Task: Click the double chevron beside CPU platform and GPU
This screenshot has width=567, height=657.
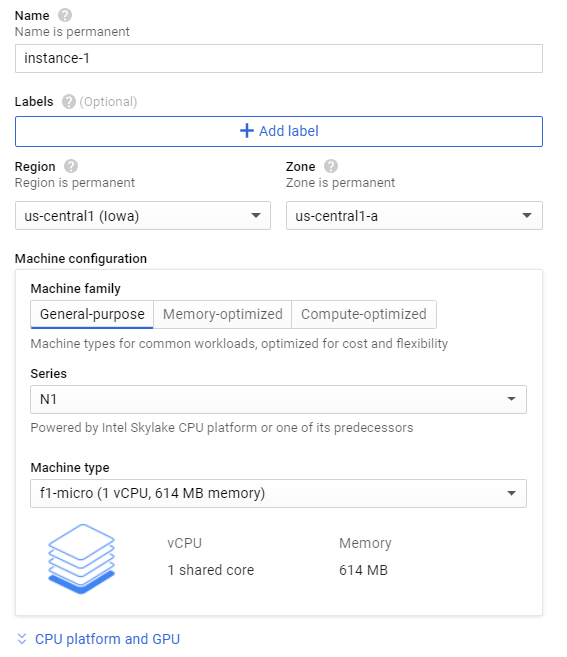Action: [x=22, y=639]
